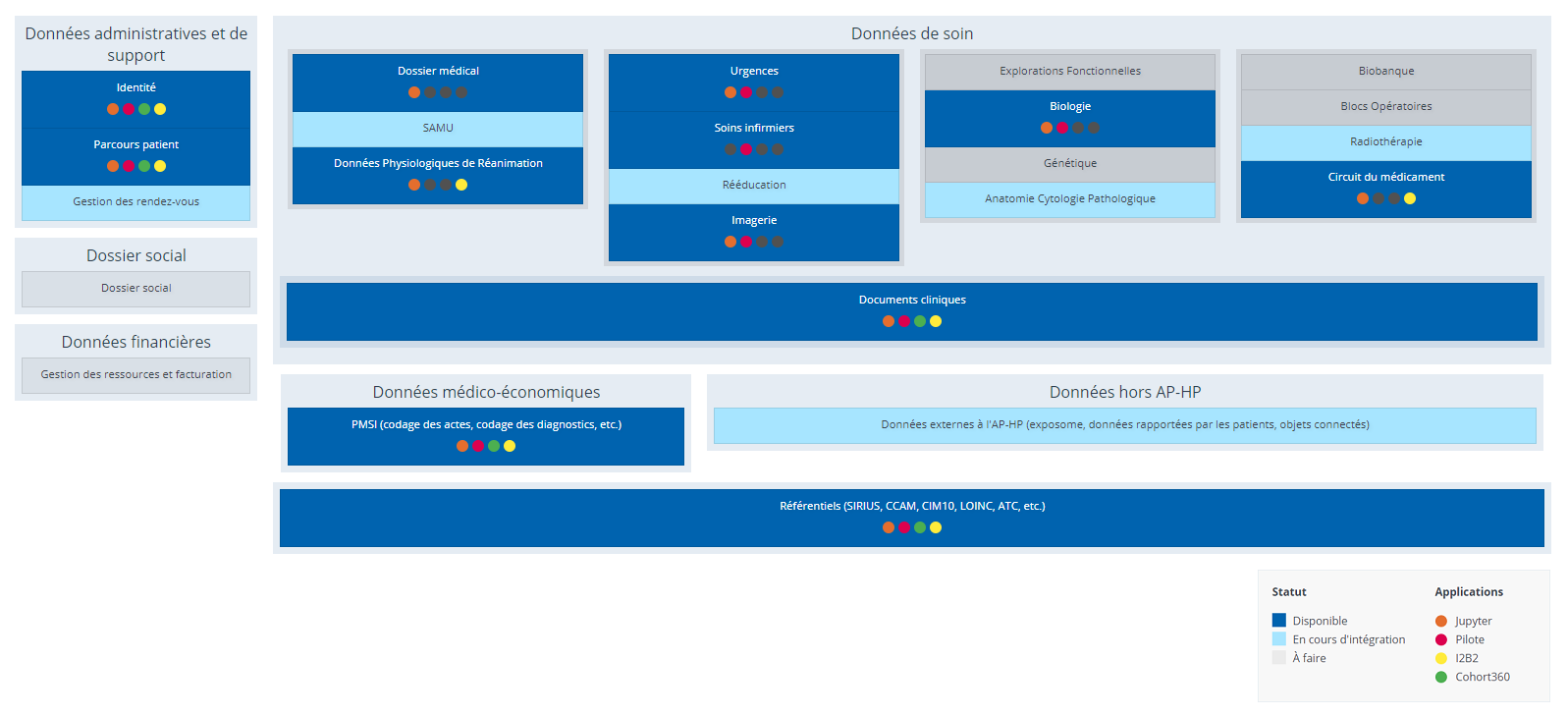Click the green Cohort360 dot under PMSI
1568x716 pixels.
494,446
